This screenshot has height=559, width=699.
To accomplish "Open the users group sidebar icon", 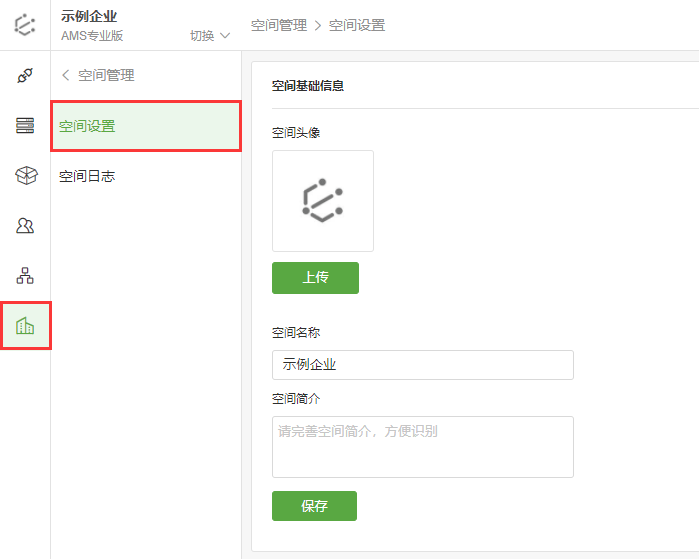I will [x=25, y=226].
